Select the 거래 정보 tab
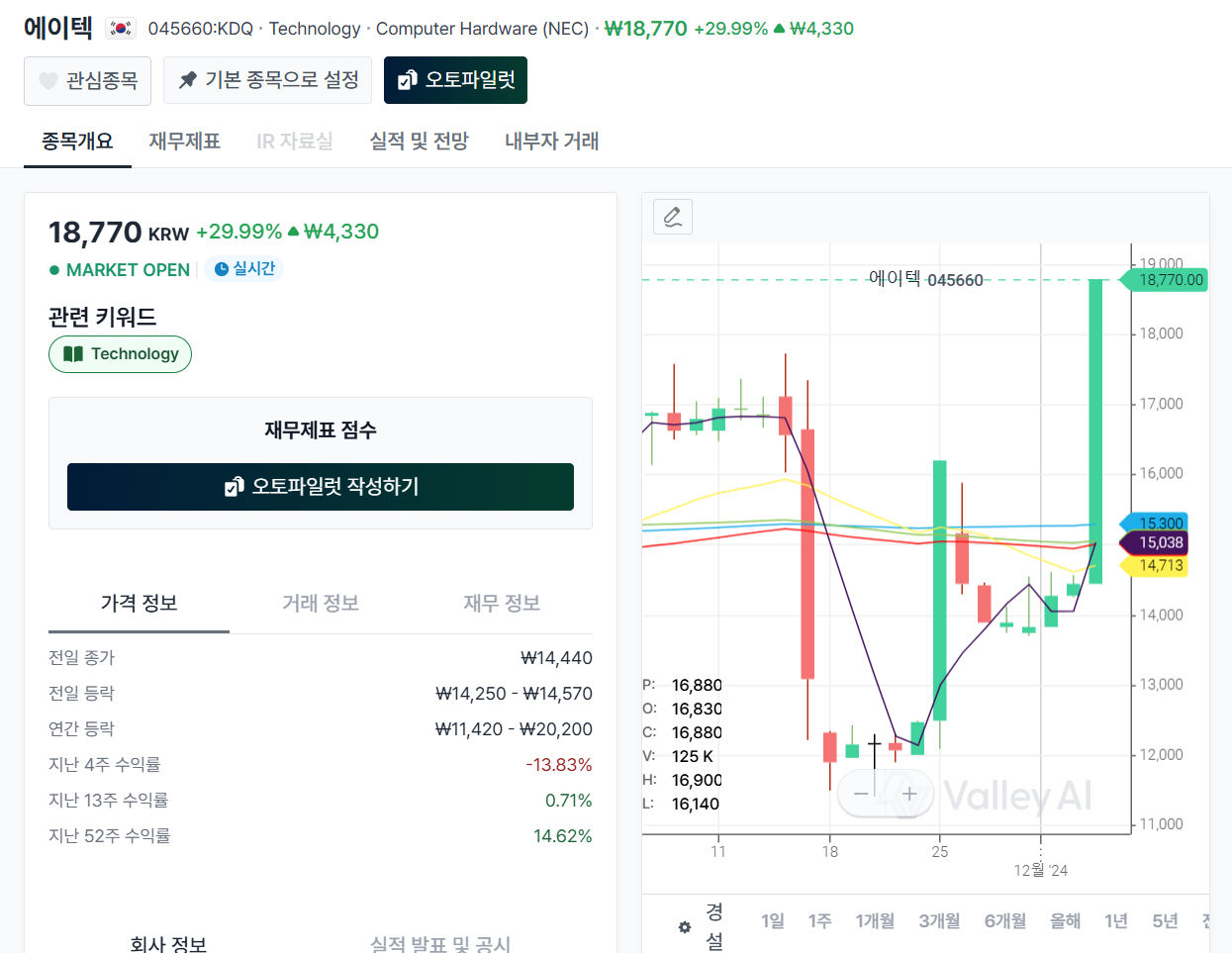Screen dimensions: 1232x953 point(321,604)
